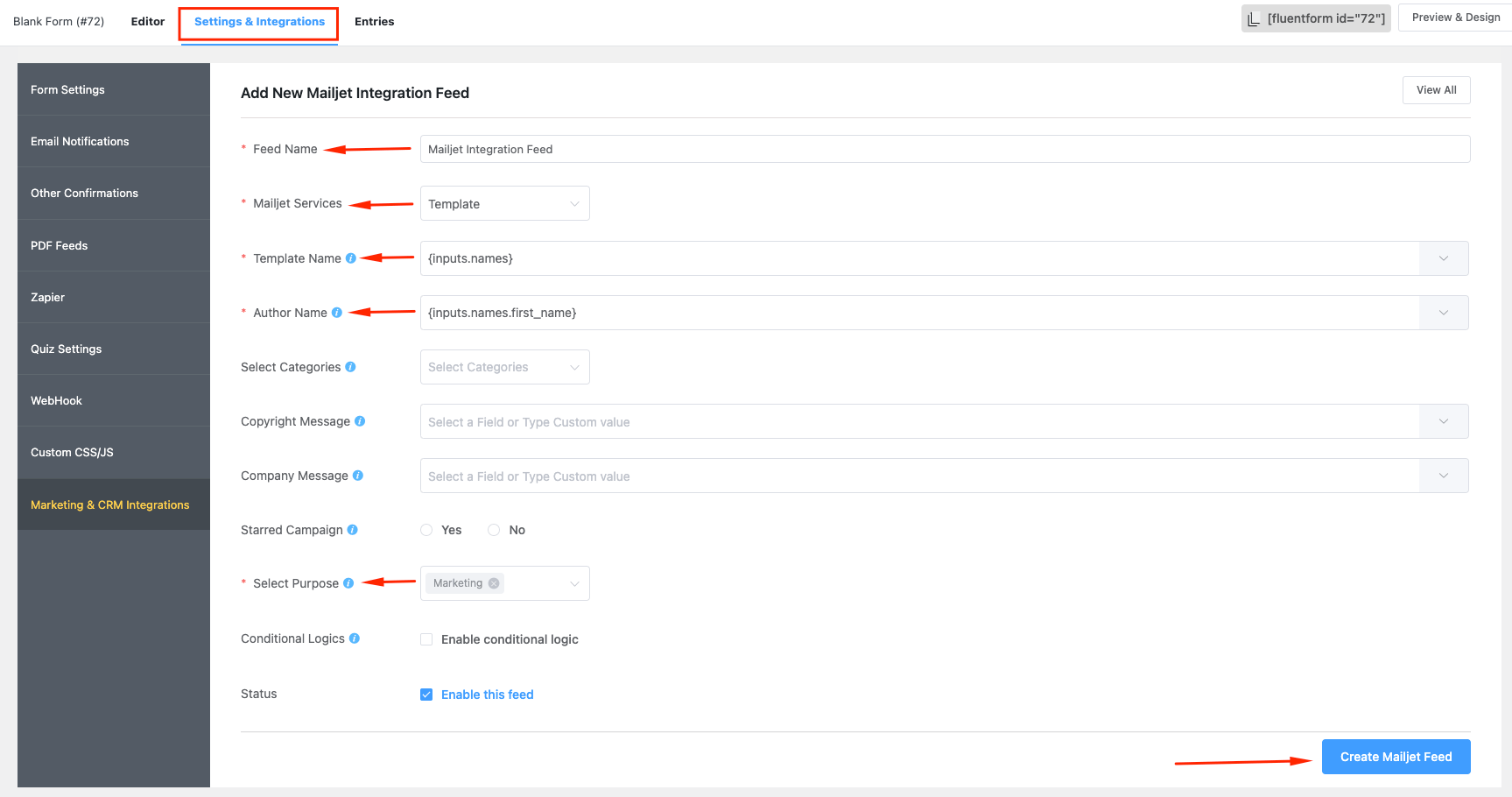Expand the Select Categories dropdown
The image size is (1512, 797).
click(504, 367)
